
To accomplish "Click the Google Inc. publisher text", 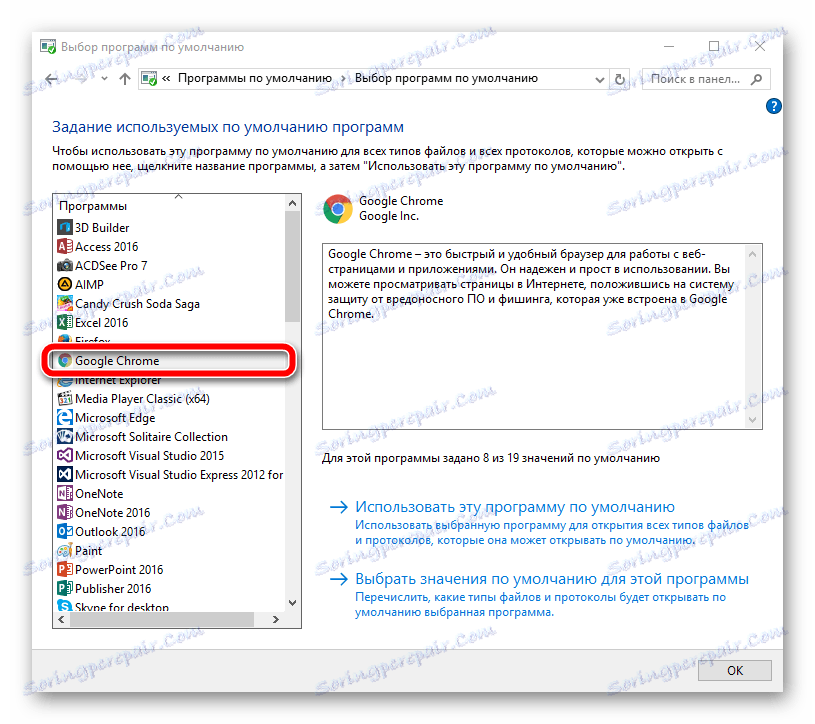I will tap(389, 216).
